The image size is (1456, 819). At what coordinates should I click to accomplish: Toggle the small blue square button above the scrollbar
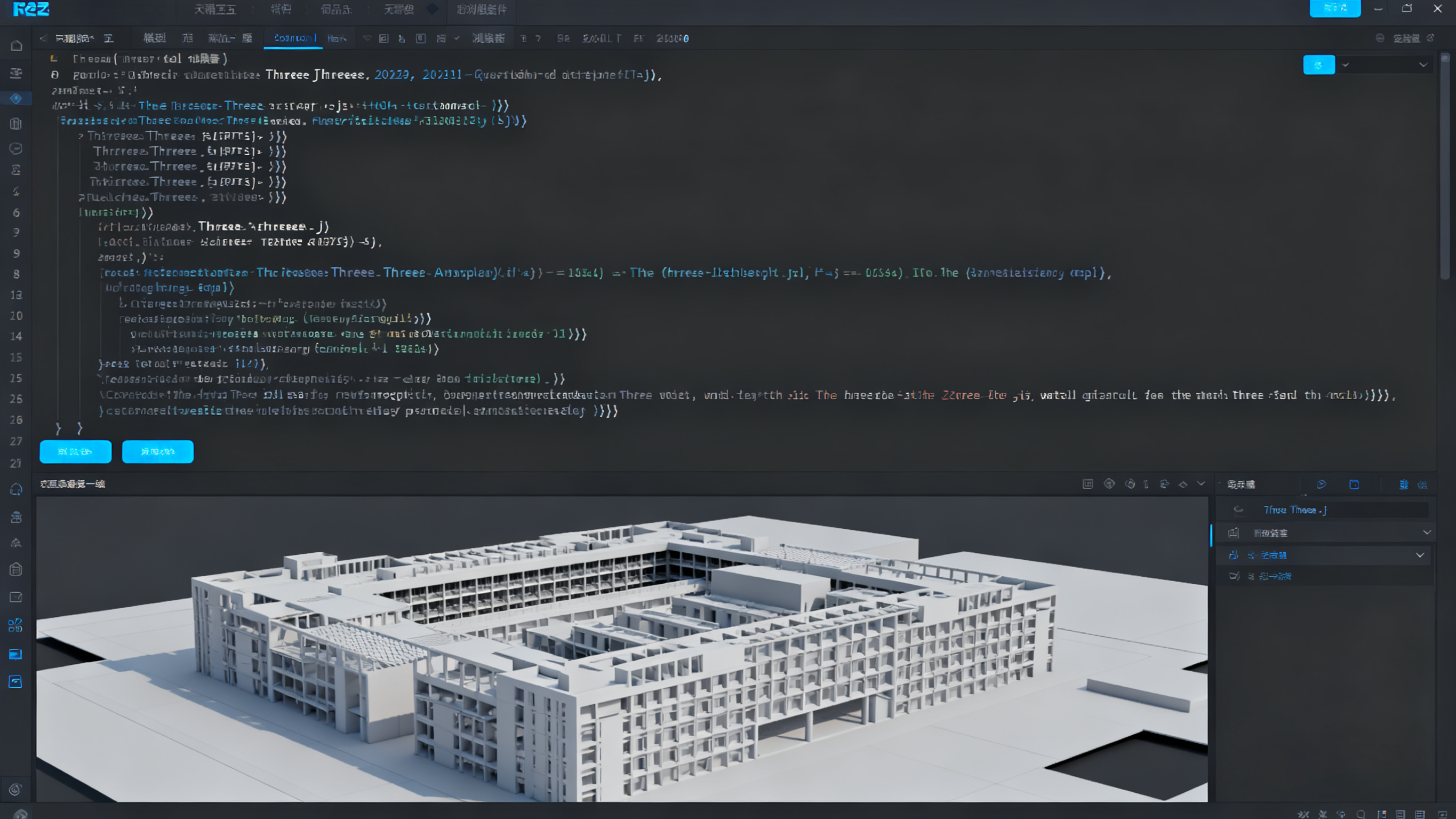click(1318, 65)
